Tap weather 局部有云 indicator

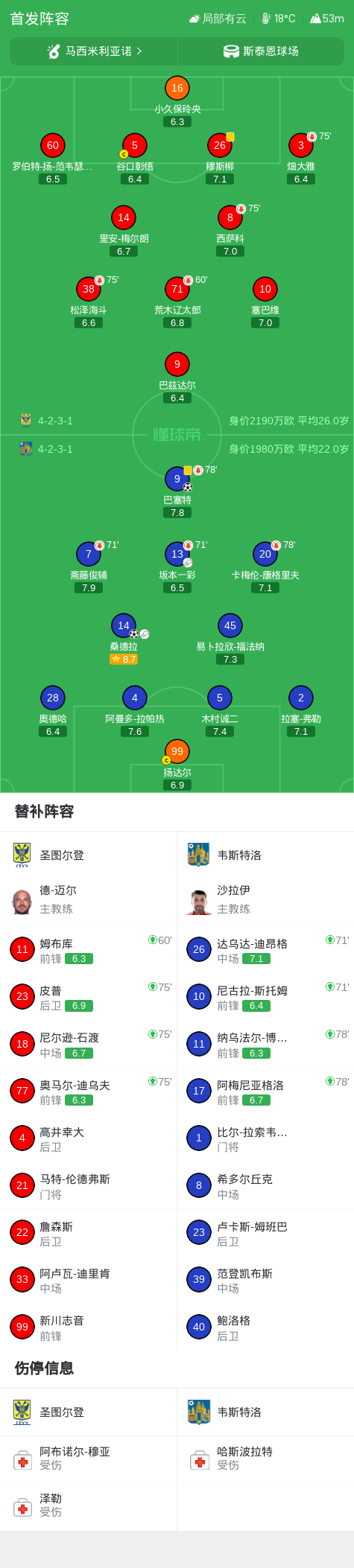coord(218,19)
